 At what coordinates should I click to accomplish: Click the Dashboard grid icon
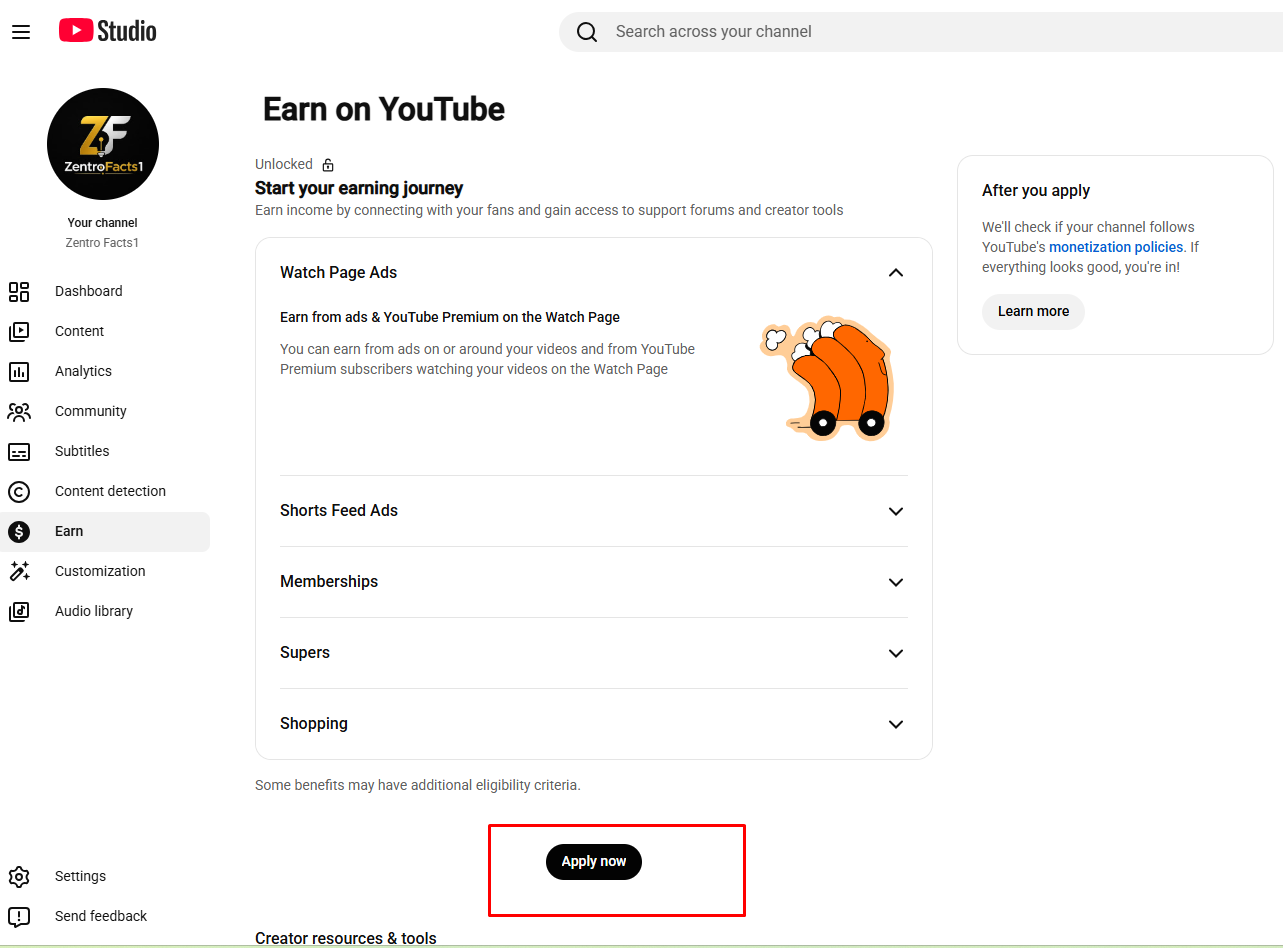(19, 291)
